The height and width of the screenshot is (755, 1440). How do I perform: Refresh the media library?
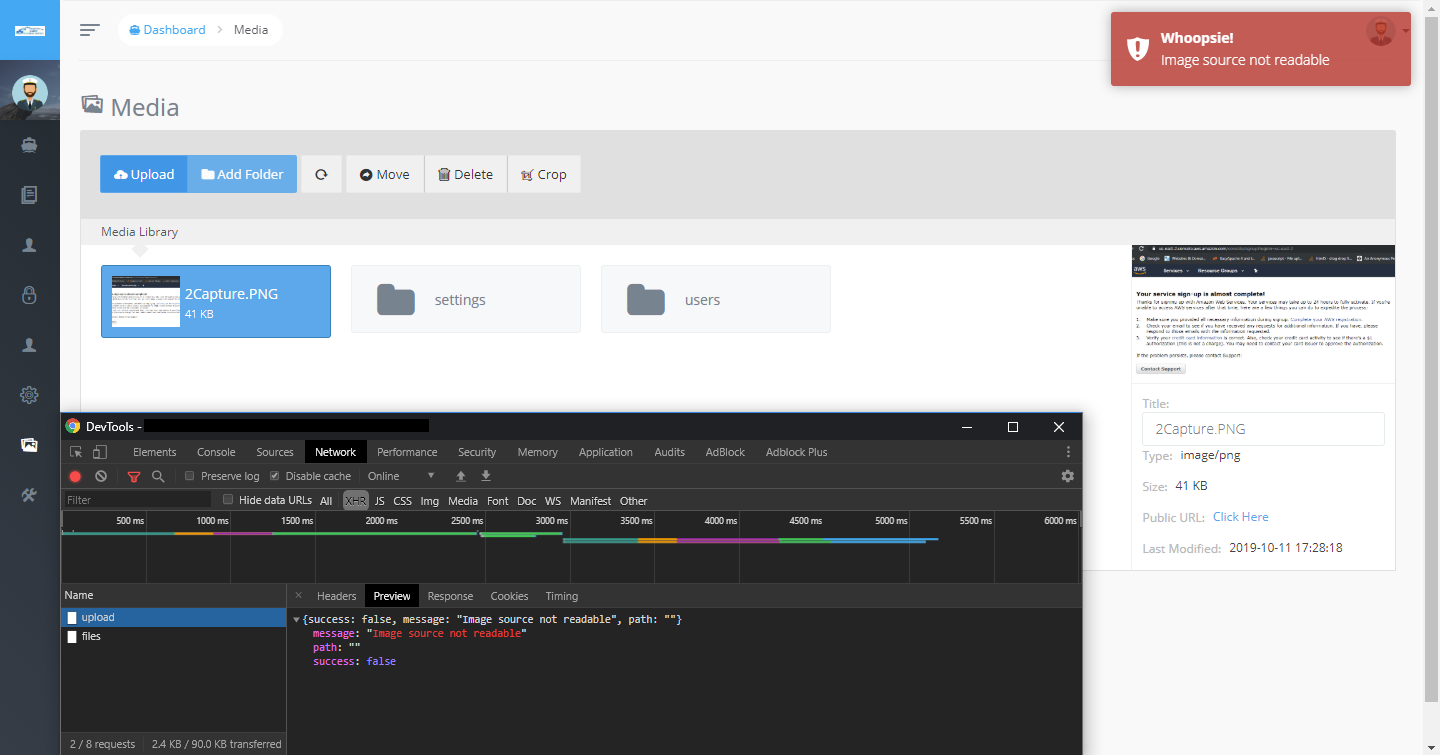[x=321, y=174]
